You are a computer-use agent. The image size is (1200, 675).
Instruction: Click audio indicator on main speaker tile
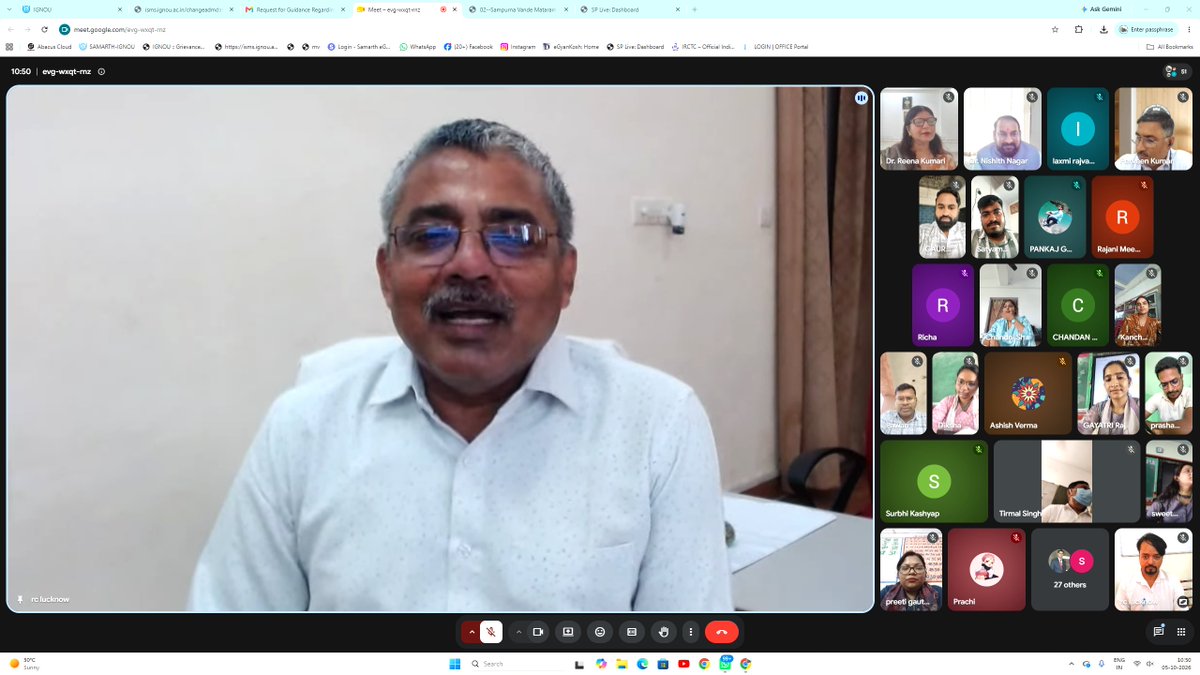pos(860,98)
